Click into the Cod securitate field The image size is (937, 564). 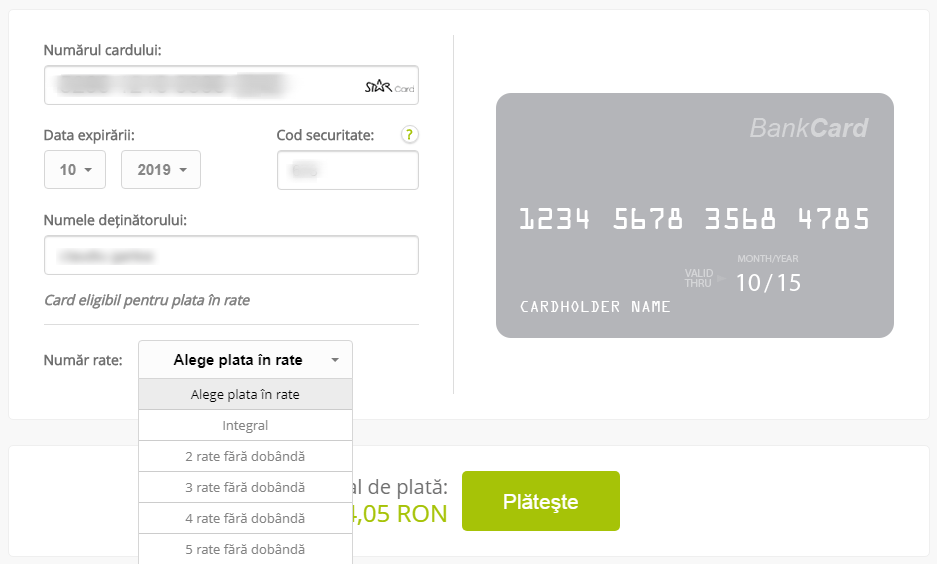click(x=347, y=170)
